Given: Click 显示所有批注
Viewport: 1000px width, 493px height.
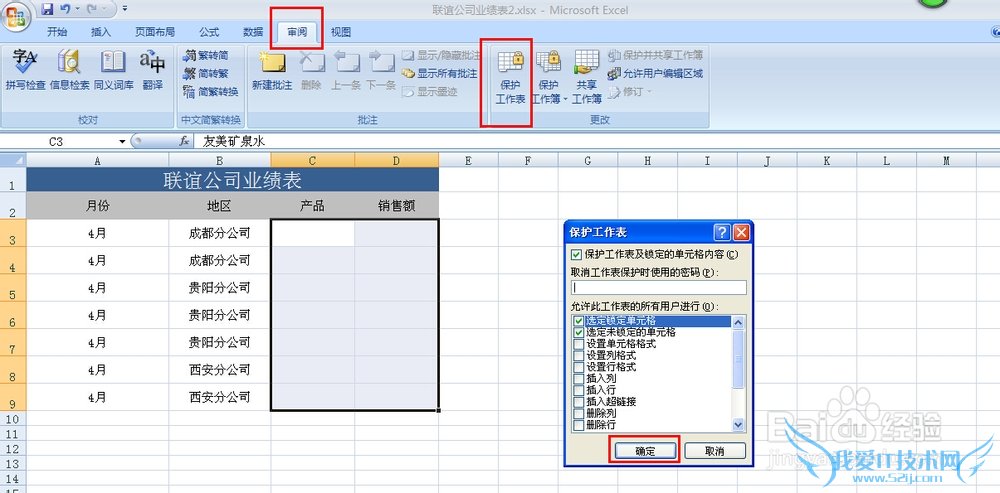Looking at the screenshot, I should coord(439,73).
